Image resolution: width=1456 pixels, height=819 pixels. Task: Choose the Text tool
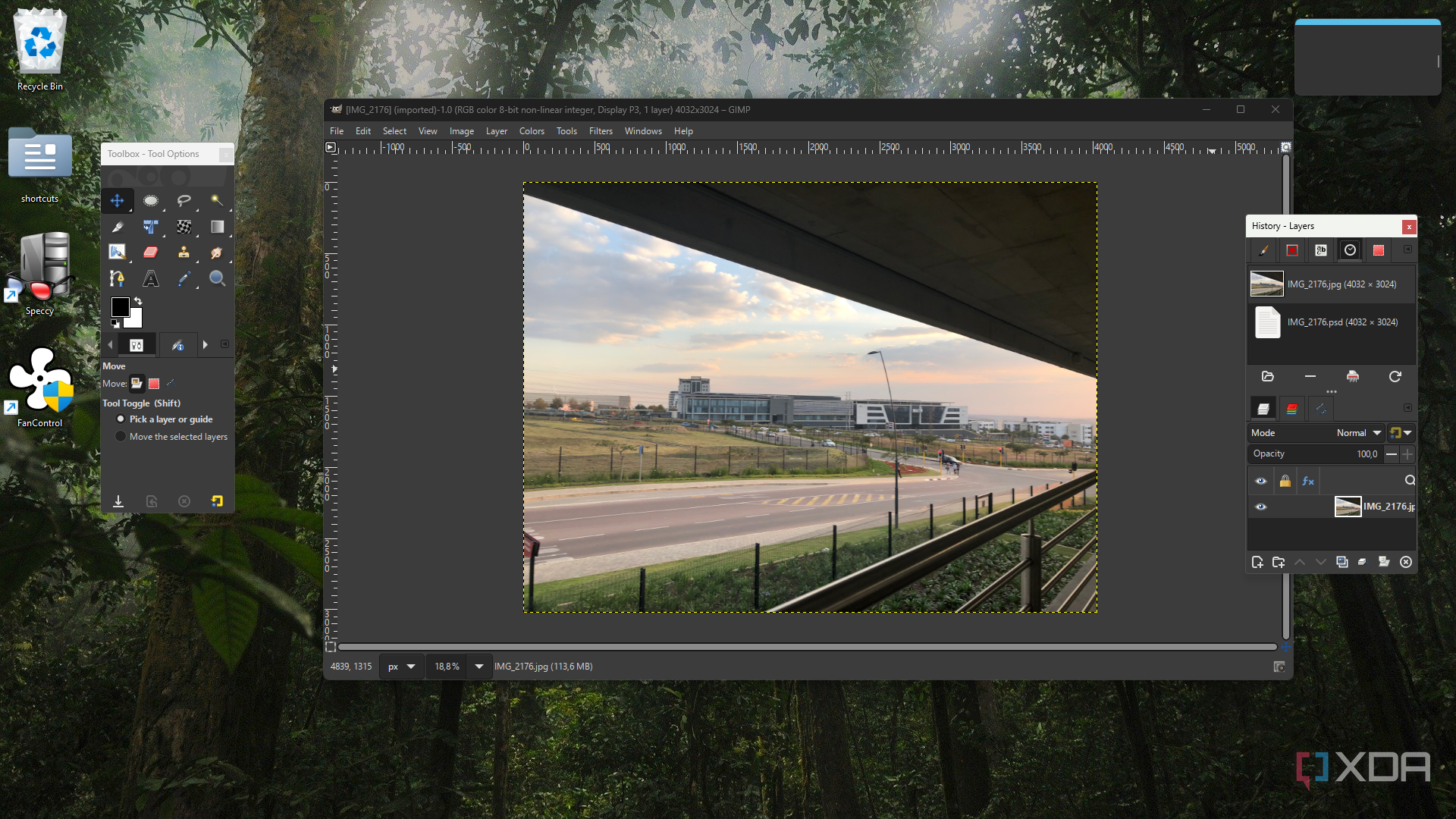point(150,279)
